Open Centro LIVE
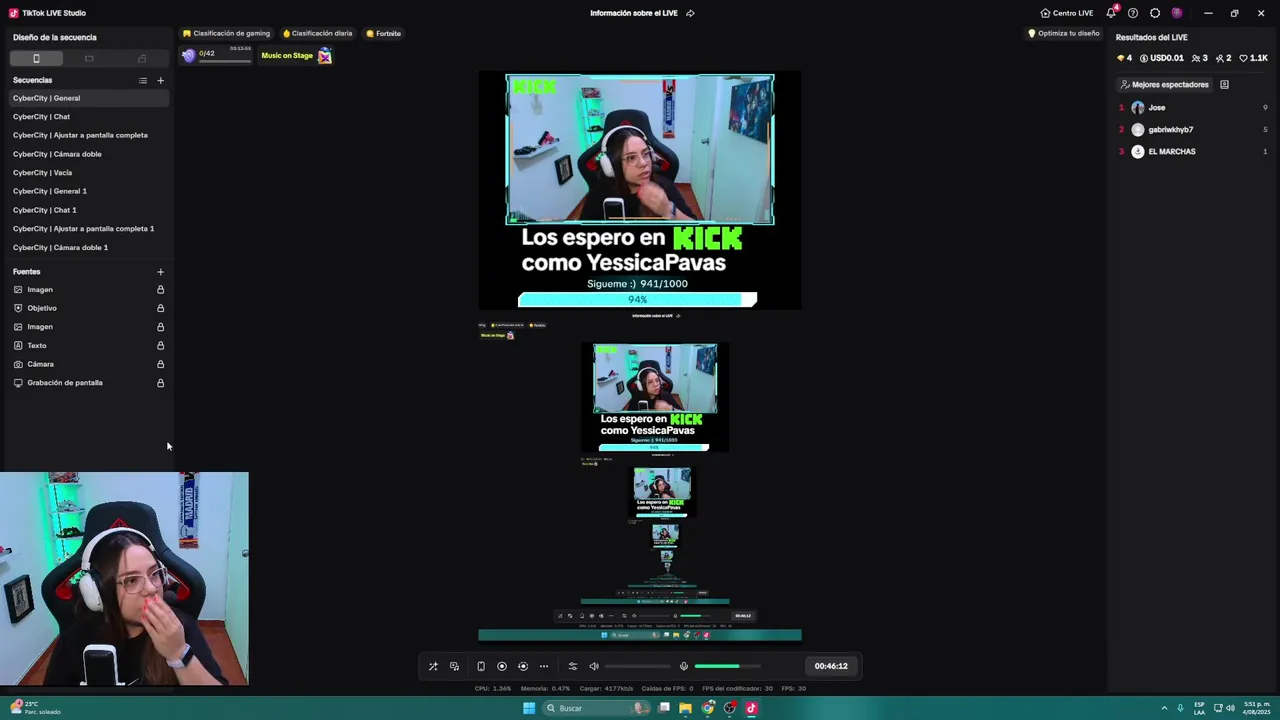The width and height of the screenshot is (1280, 720). 1067,13
